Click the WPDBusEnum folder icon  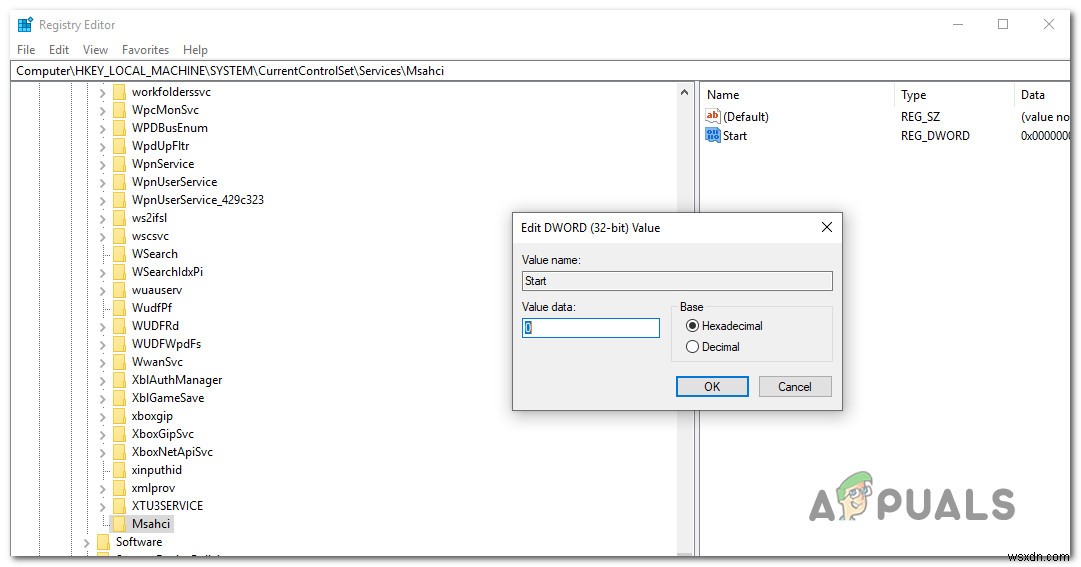point(119,128)
